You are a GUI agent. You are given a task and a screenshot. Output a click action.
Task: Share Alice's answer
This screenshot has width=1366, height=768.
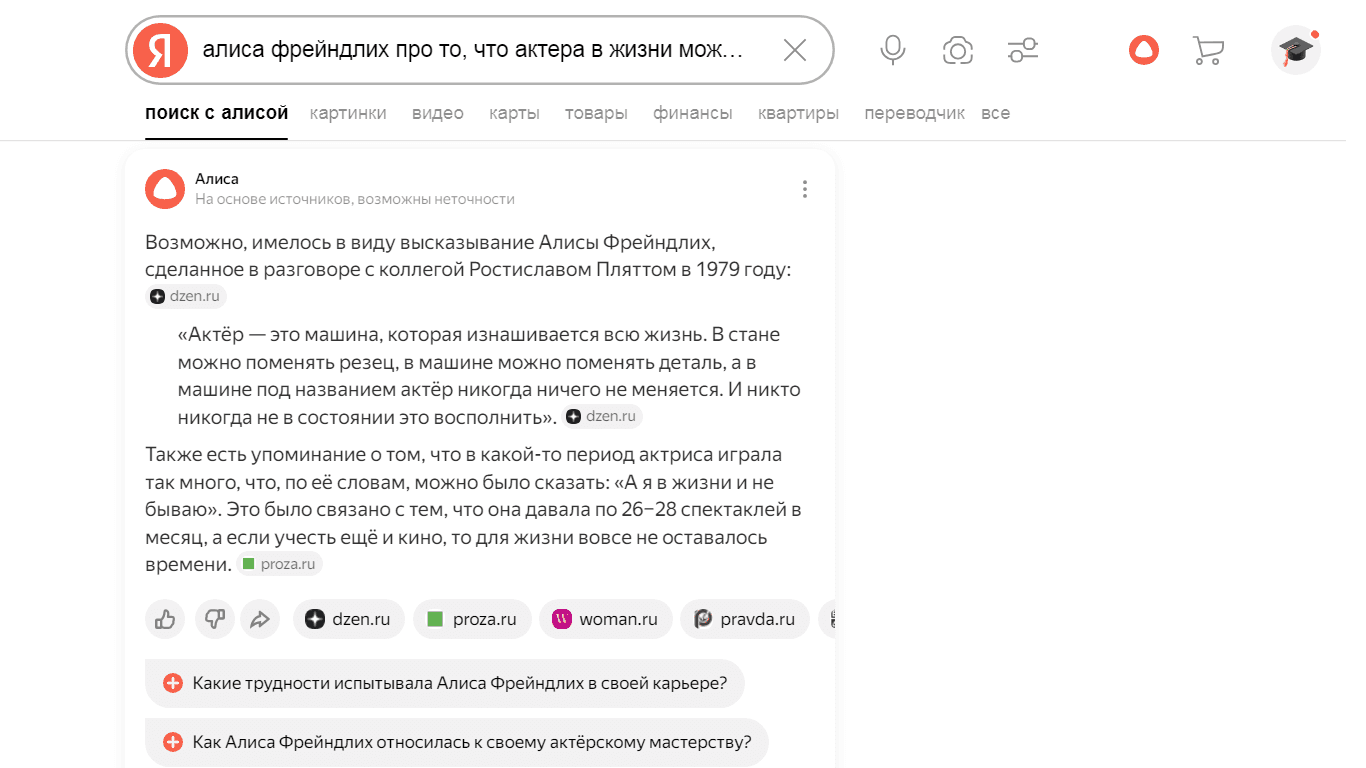pyautogui.click(x=260, y=619)
